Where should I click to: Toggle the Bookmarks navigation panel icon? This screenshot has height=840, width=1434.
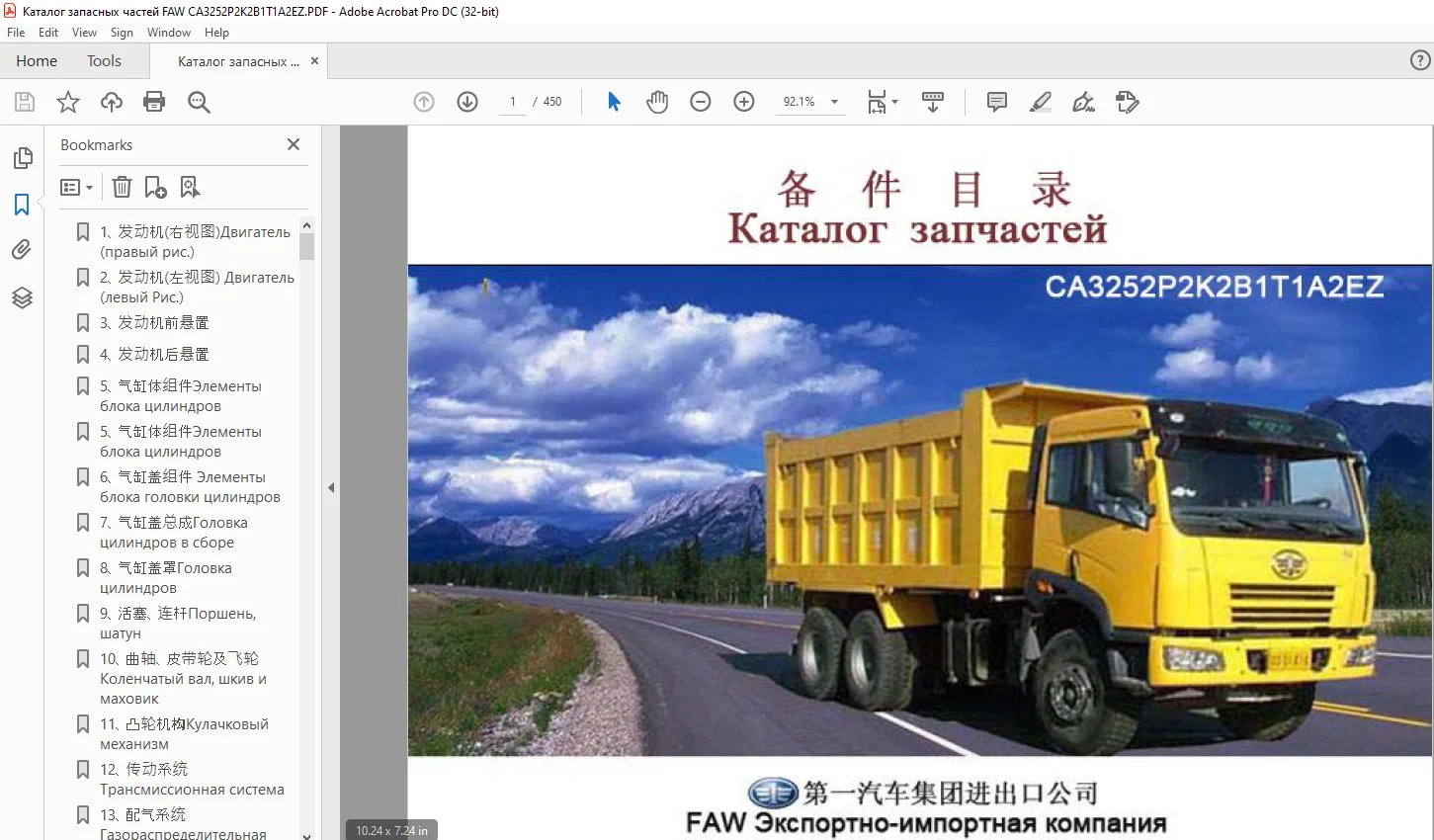coord(22,205)
